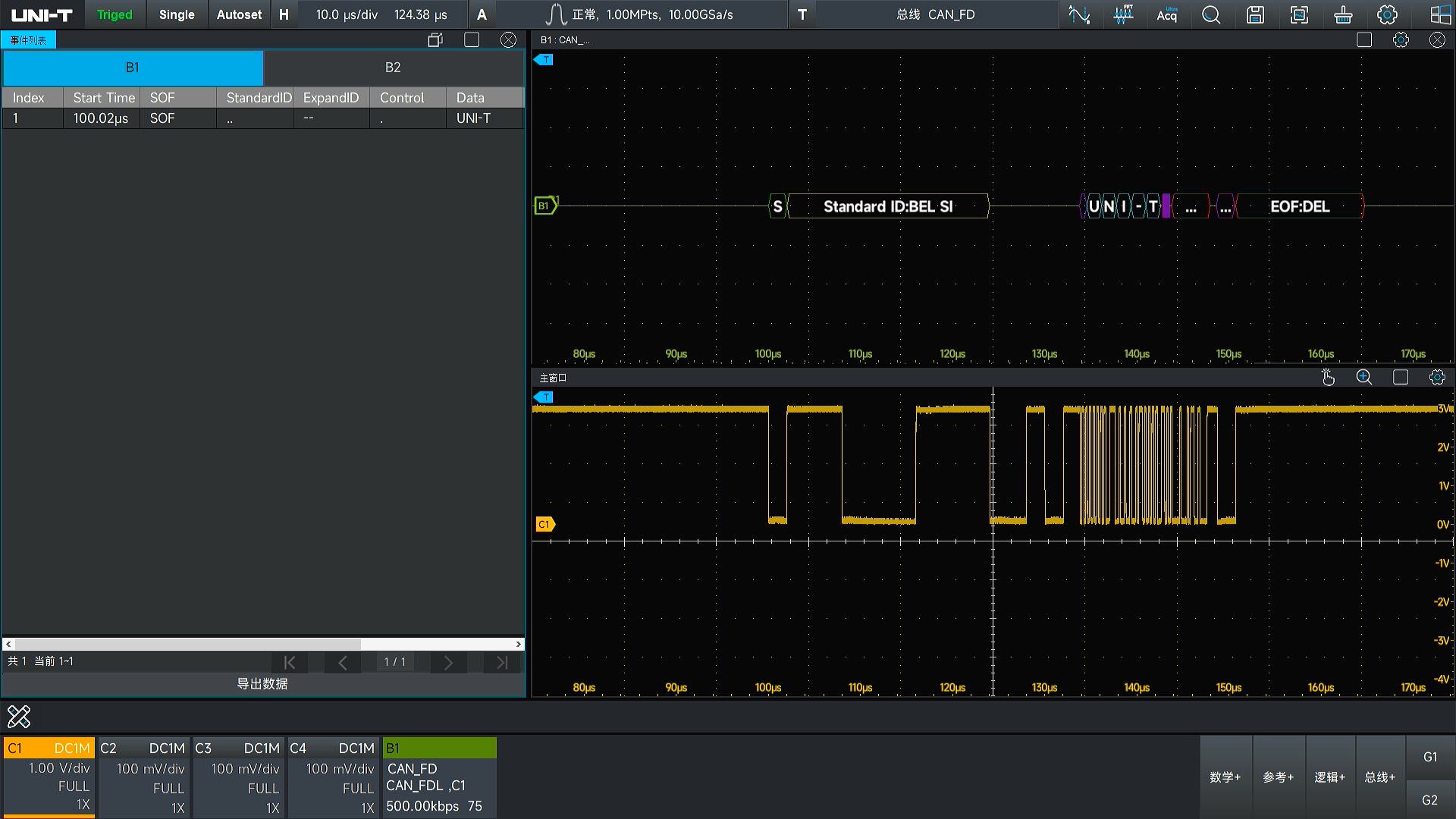
Task: Add a reference waveform with 参考+
Action: (1278, 777)
